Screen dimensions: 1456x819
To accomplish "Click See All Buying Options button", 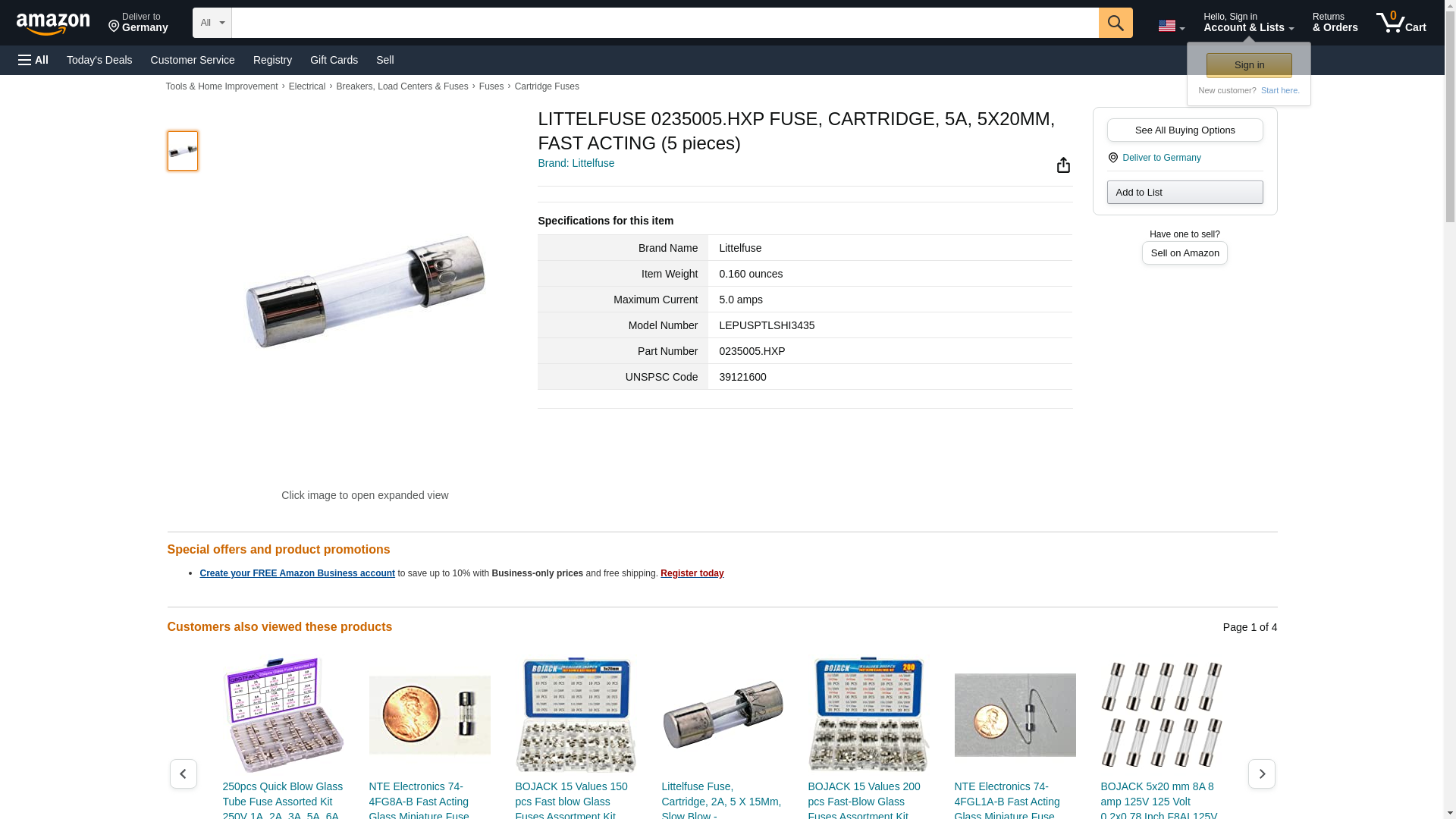I will pos(1185,130).
